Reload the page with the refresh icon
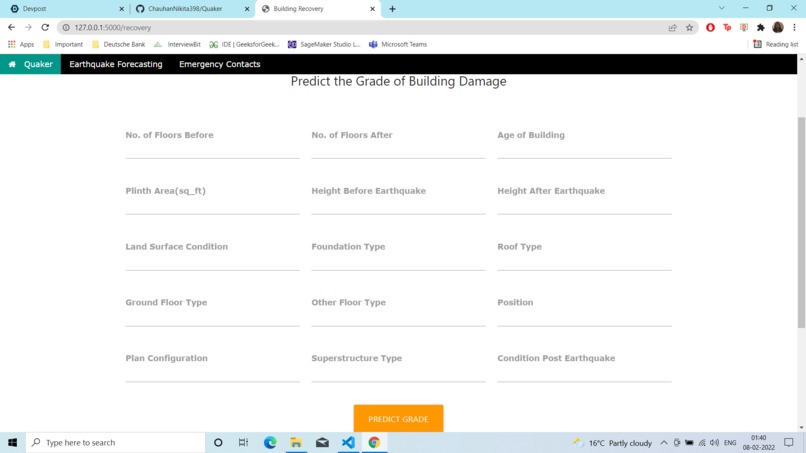Viewport: 806px width, 453px height. pos(45,27)
